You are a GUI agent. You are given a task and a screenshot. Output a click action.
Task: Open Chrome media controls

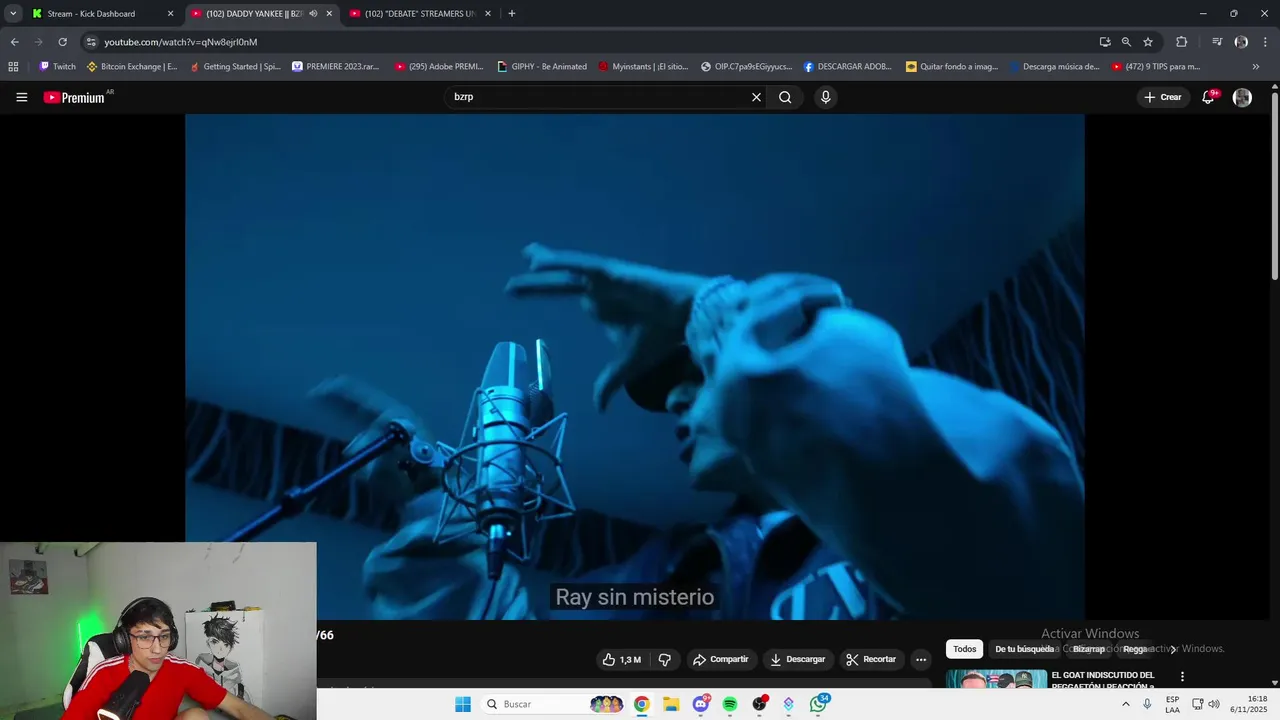click(x=1217, y=42)
